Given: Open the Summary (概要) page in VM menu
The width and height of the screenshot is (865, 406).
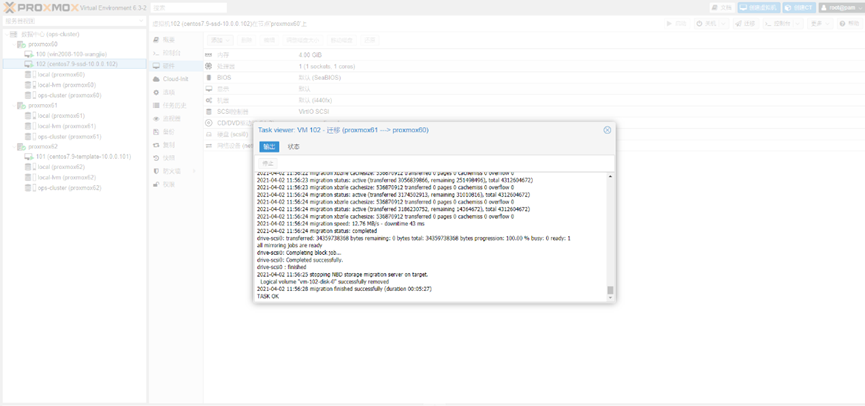Looking at the screenshot, I should (168, 40).
